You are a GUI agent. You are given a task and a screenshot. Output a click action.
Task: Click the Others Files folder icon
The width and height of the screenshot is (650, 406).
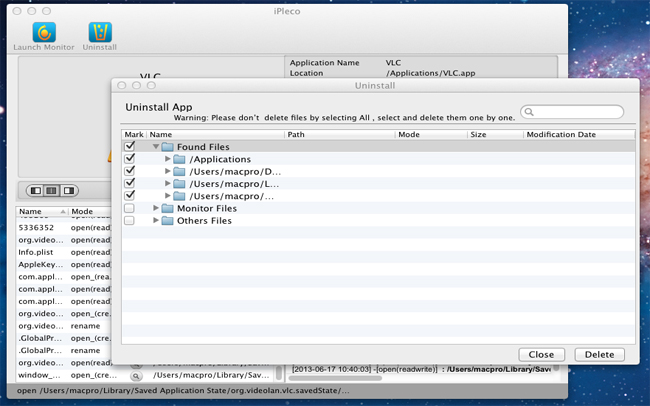pyautogui.click(x=168, y=220)
